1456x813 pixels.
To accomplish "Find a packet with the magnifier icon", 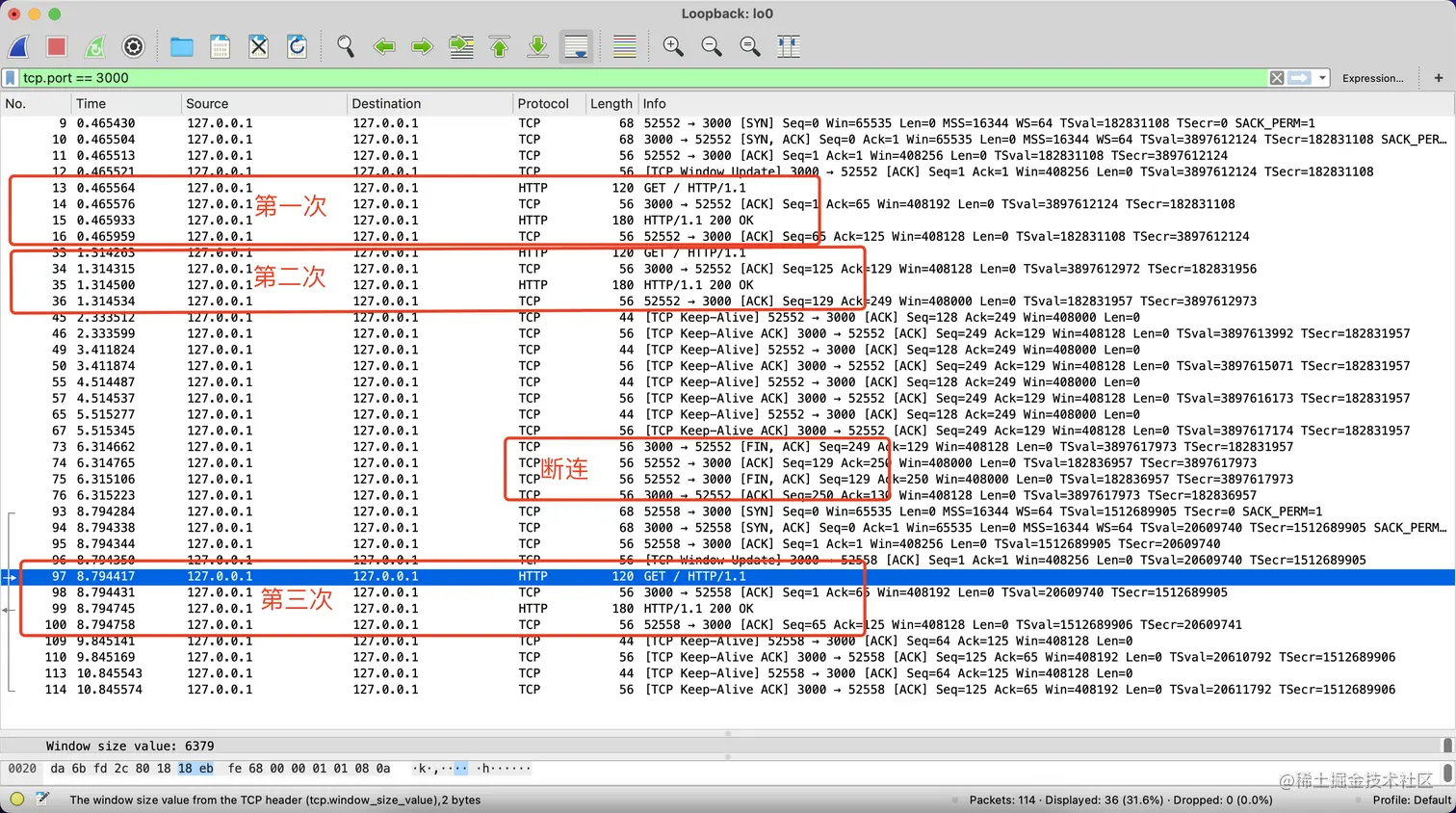I will (x=346, y=46).
